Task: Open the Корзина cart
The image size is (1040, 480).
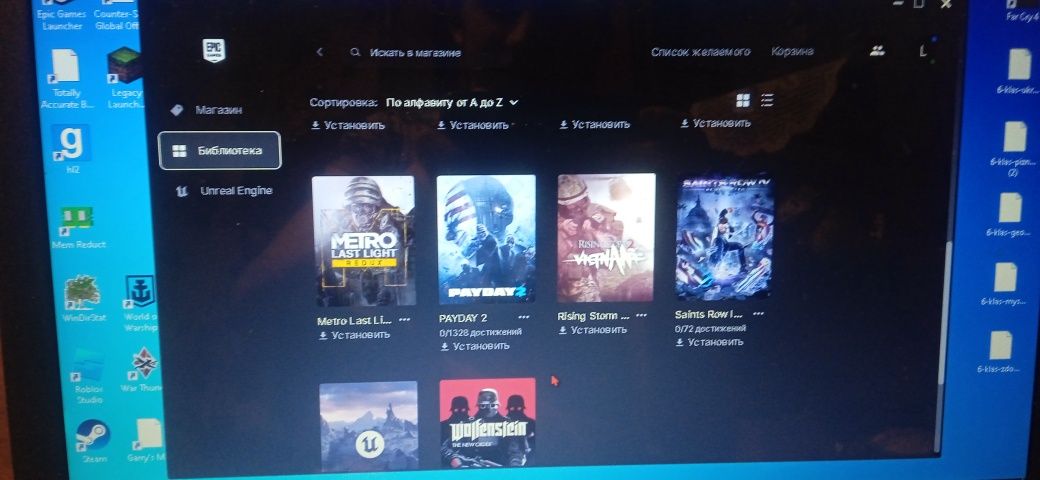Action: [x=793, y=51]
